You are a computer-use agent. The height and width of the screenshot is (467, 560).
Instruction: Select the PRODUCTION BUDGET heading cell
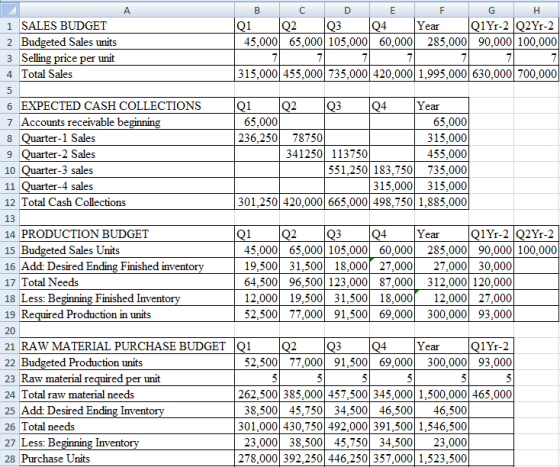(x=127, y=234)
